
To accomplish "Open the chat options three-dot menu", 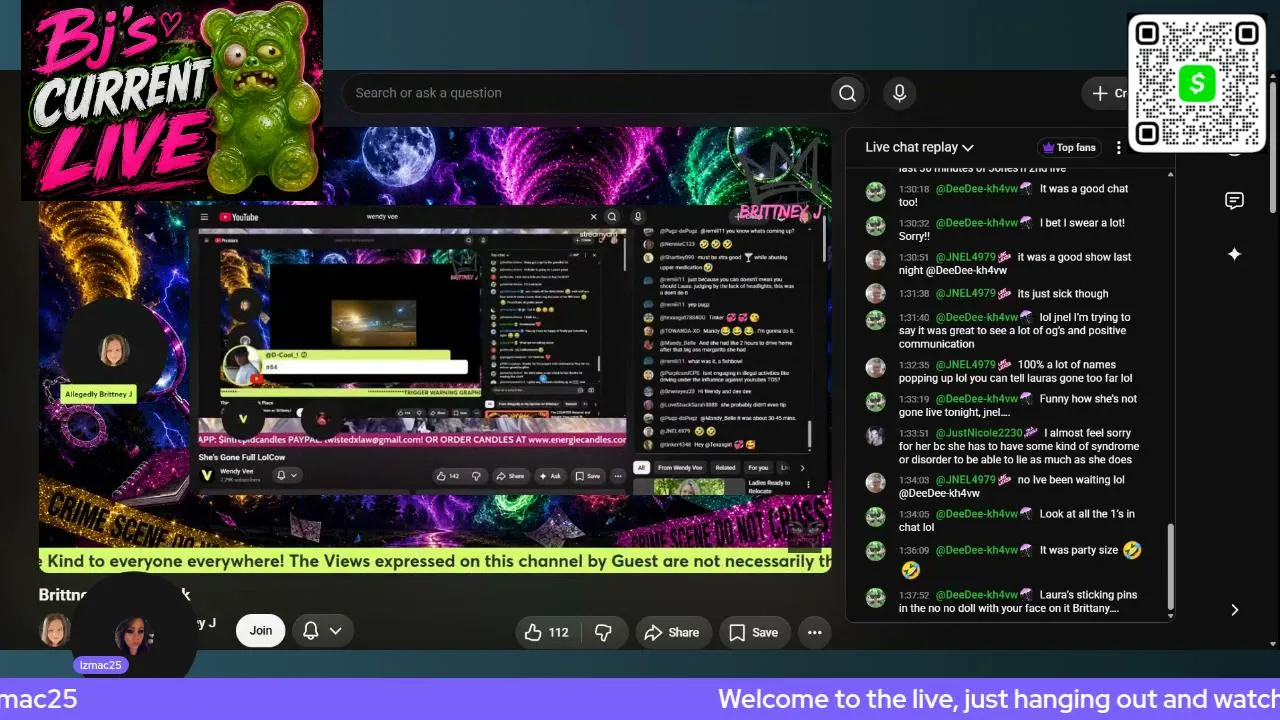I will click(x=1118, y=147).
